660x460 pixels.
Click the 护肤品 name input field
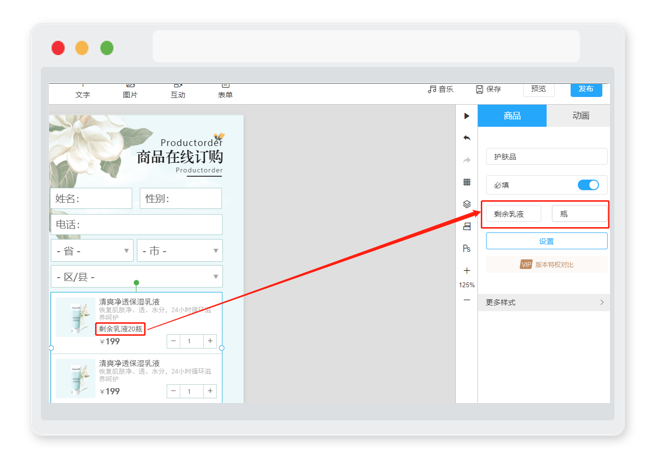(546, 157)
